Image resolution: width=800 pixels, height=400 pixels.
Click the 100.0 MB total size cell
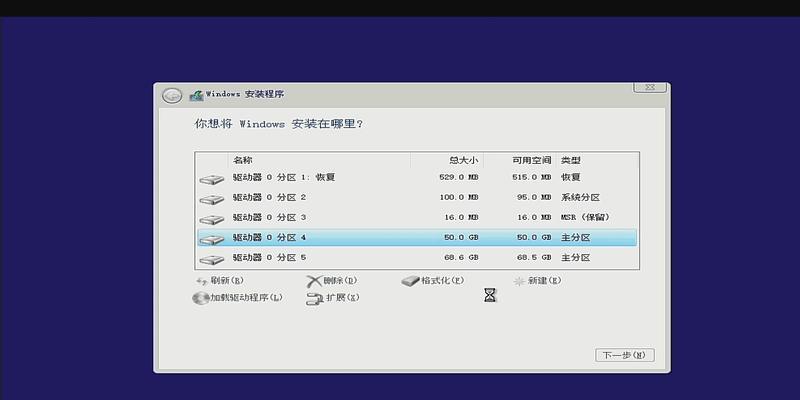pyautogui.click(x=459, y=197)
